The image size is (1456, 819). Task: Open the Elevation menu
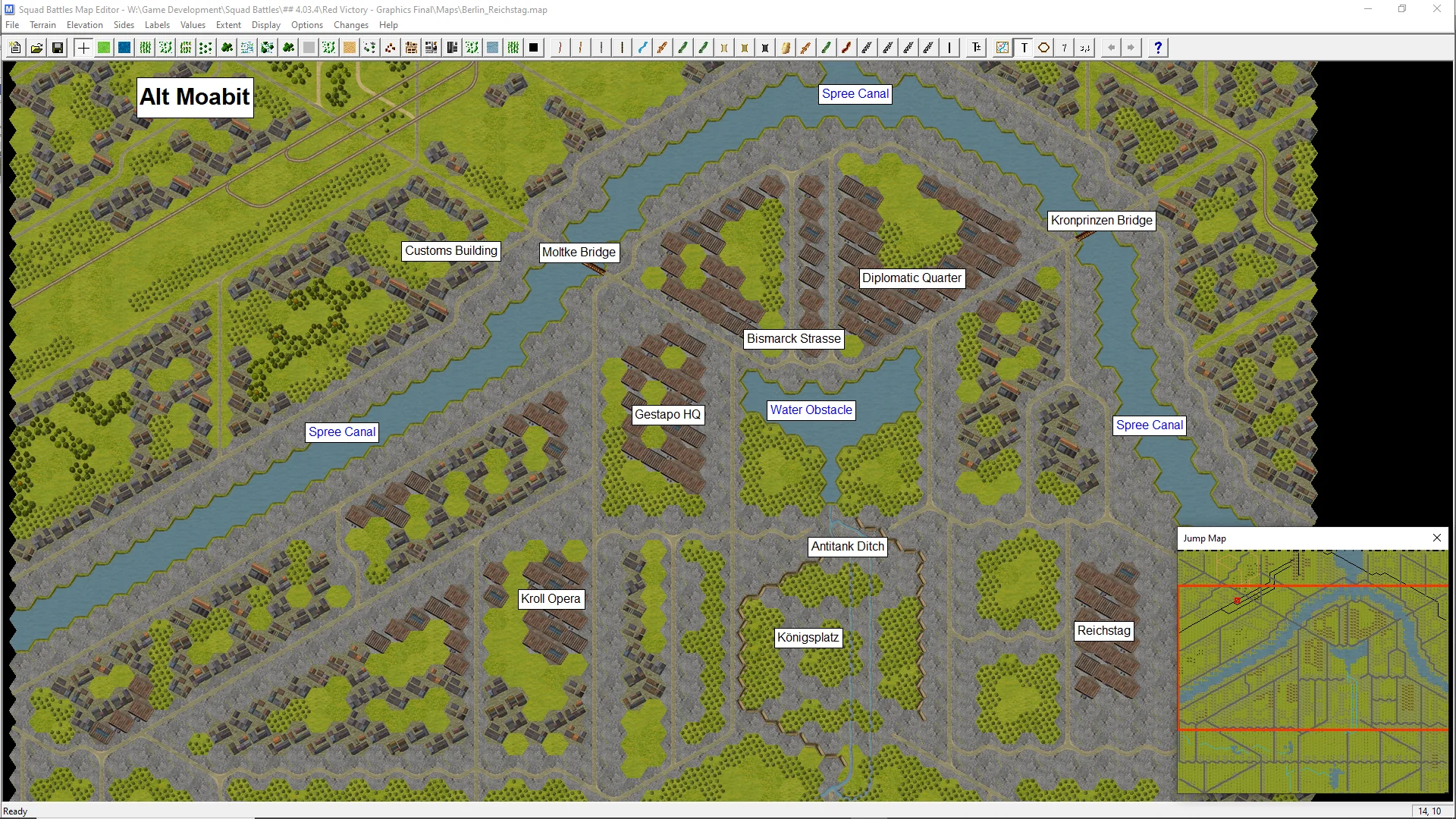[84, 25]
